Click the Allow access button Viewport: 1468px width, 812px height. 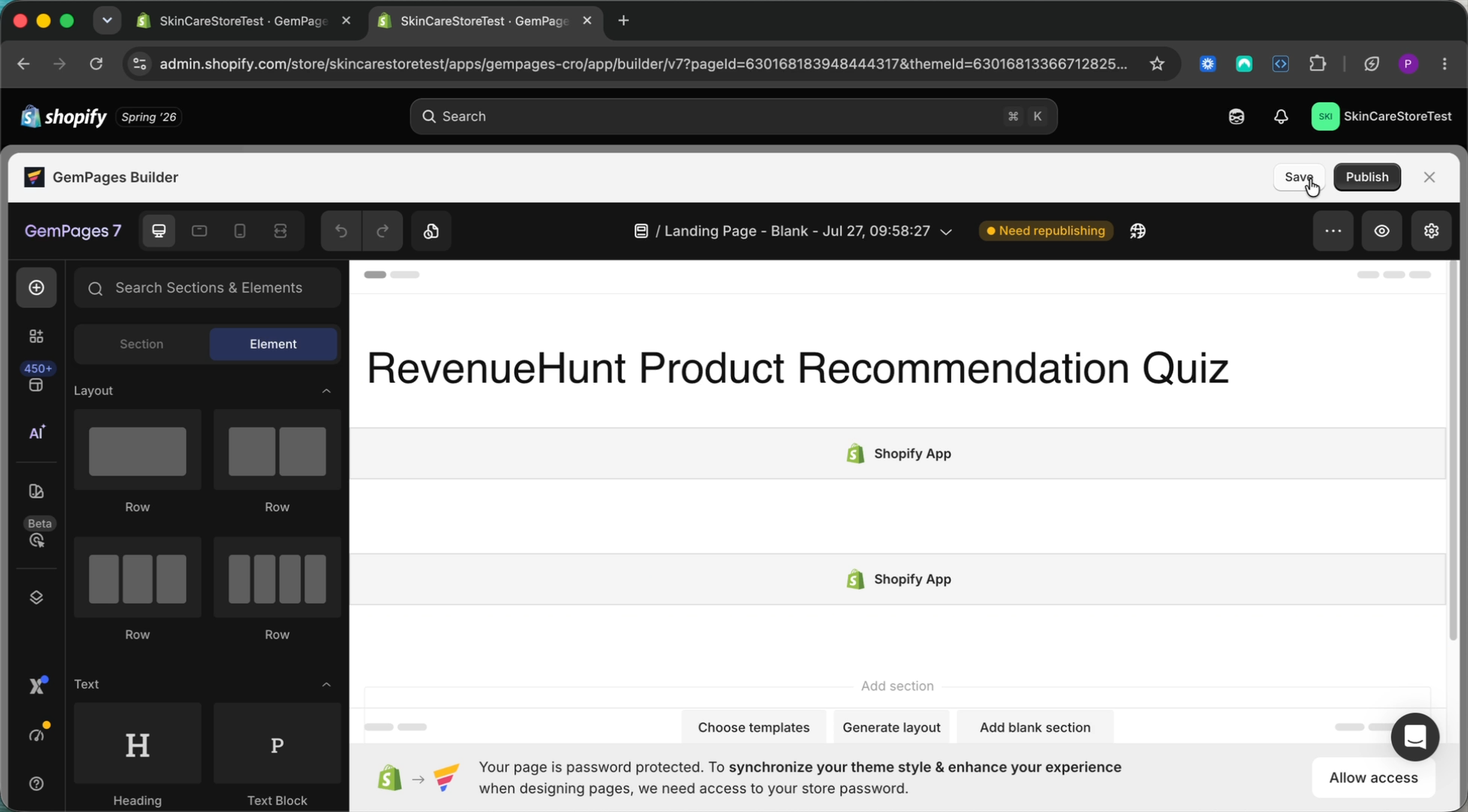[1373, 777]
